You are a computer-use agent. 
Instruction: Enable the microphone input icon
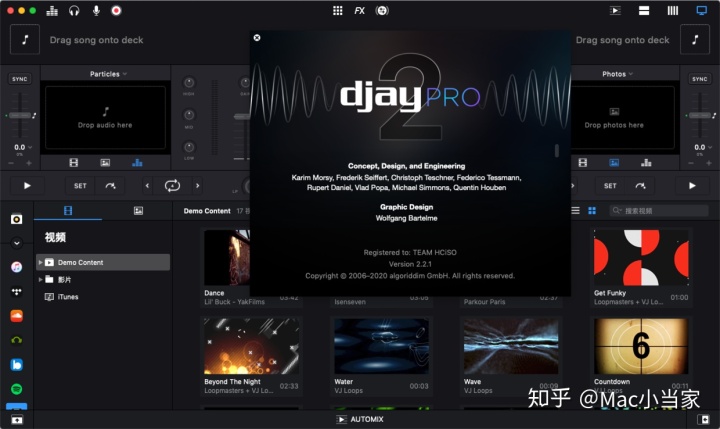tap(96, 11)
